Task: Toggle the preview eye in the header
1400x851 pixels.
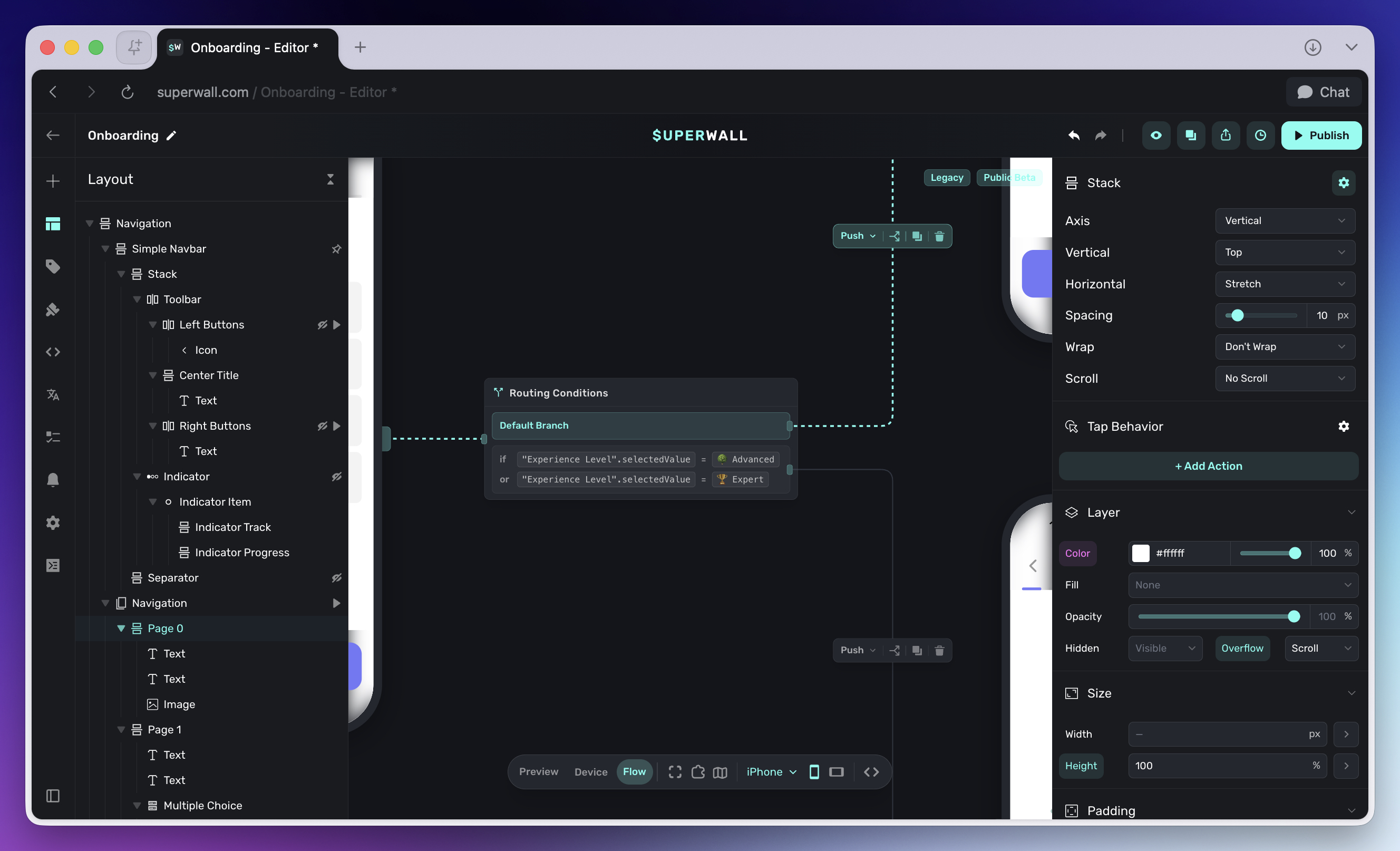Action: pos(1155,136)
